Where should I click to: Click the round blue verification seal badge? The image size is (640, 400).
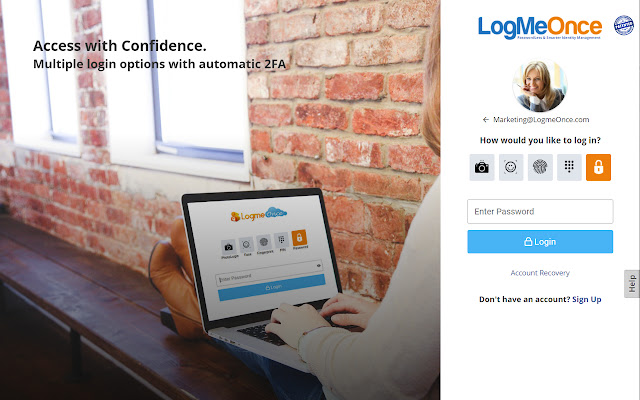tap(624, 25)
